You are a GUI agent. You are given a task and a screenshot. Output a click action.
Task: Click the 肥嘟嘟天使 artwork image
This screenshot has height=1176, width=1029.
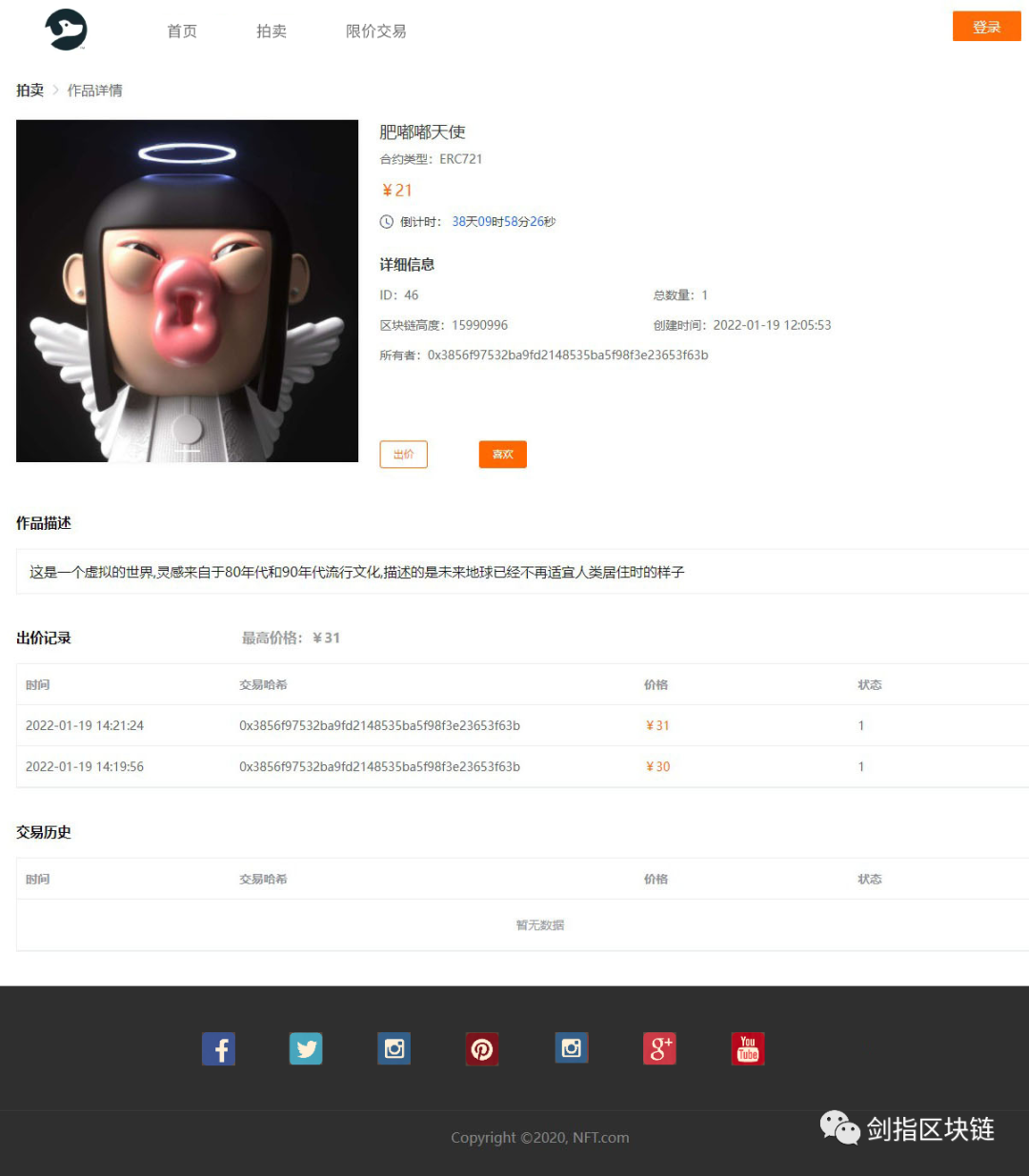(x=187, y=291)
